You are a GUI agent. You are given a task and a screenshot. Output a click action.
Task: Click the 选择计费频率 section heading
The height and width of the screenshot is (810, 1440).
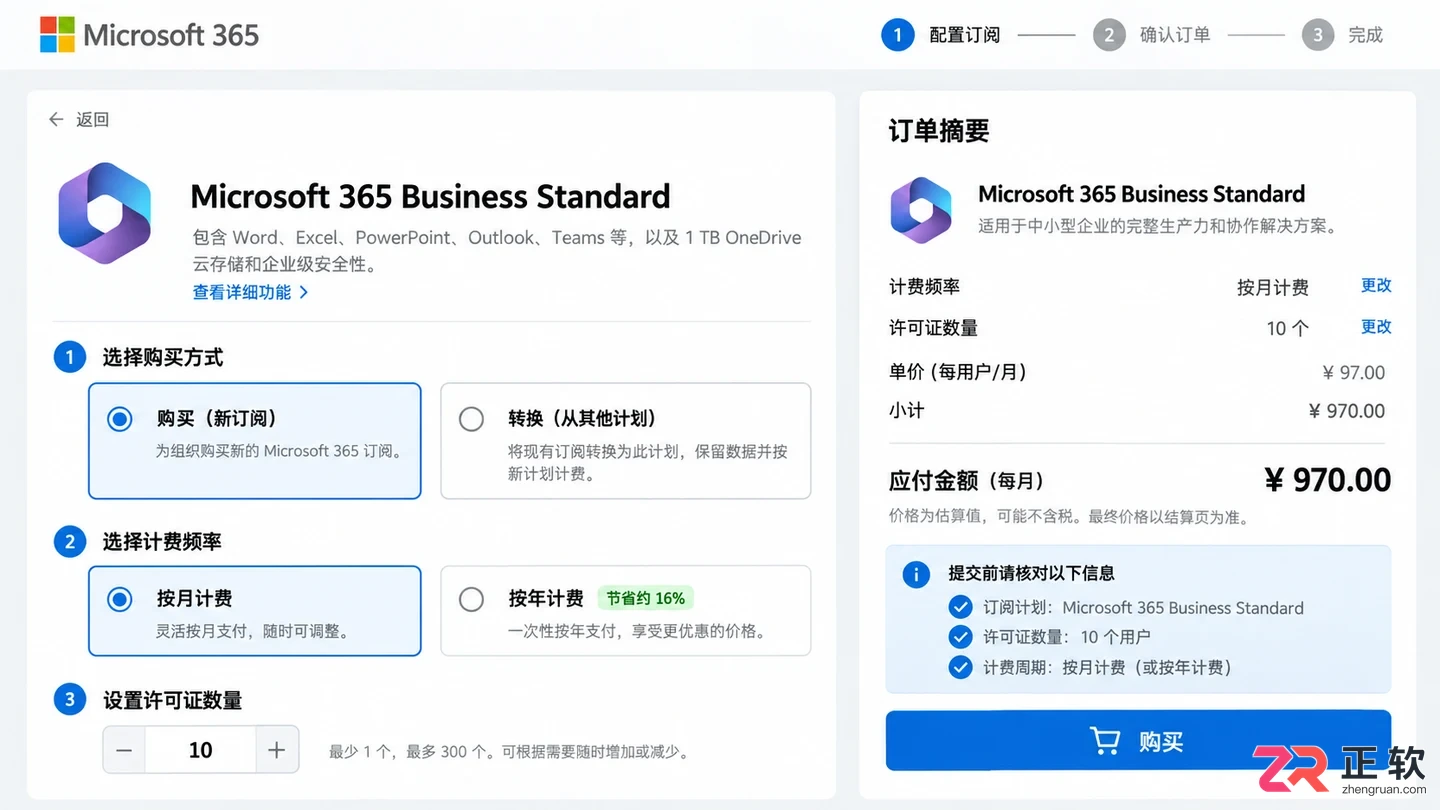coord(162,542)
